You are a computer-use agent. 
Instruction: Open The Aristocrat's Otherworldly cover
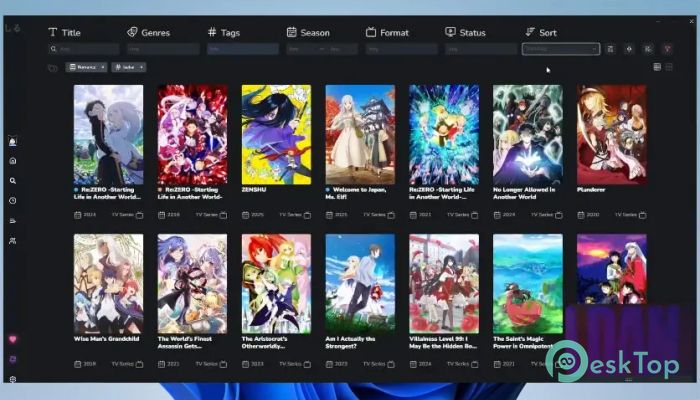pyautogui.click(x=276, y=283)
